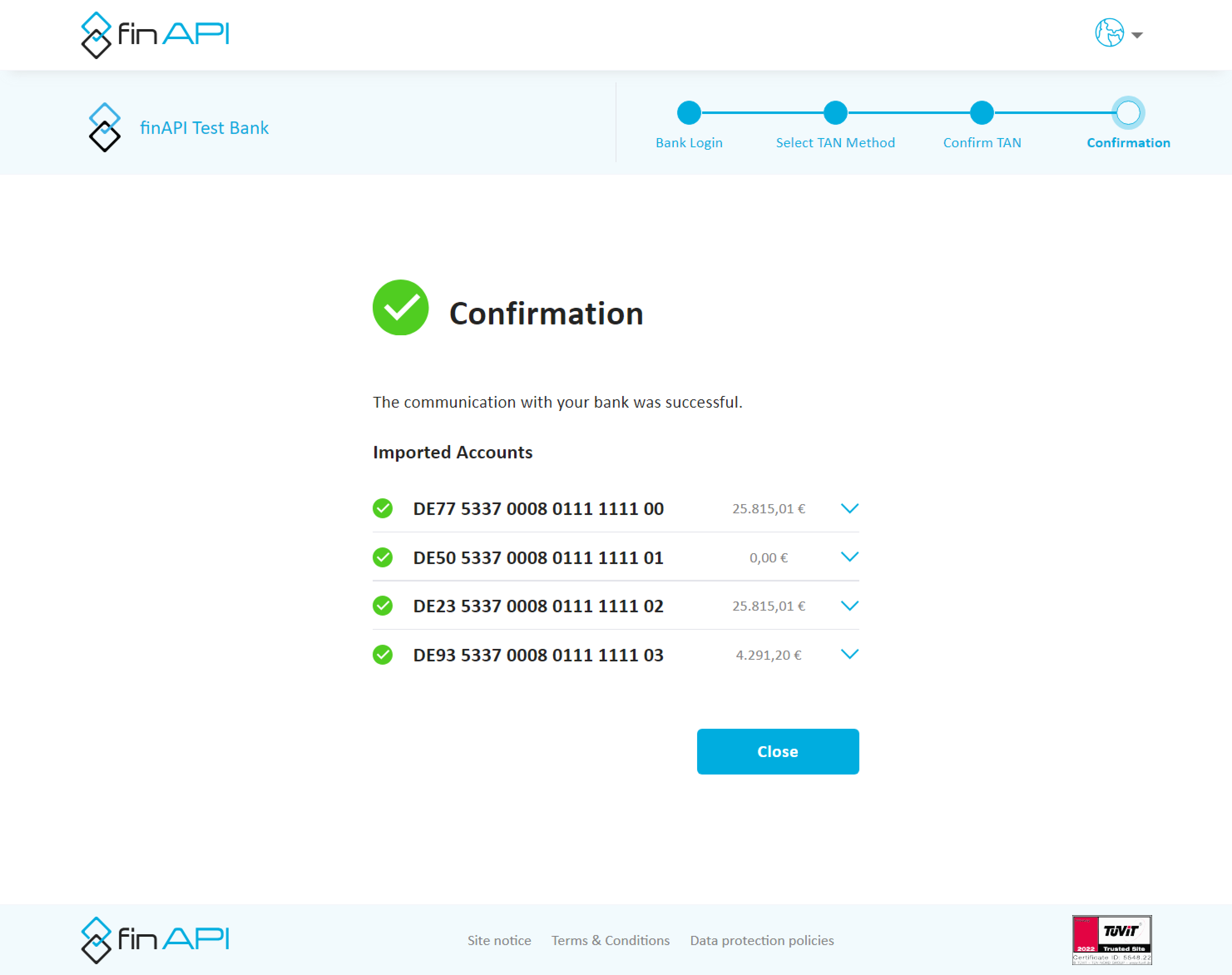Click the finAPI Test Bank logo icon
This screenshot has width=1232, height=975.
(x=104, y=127)
